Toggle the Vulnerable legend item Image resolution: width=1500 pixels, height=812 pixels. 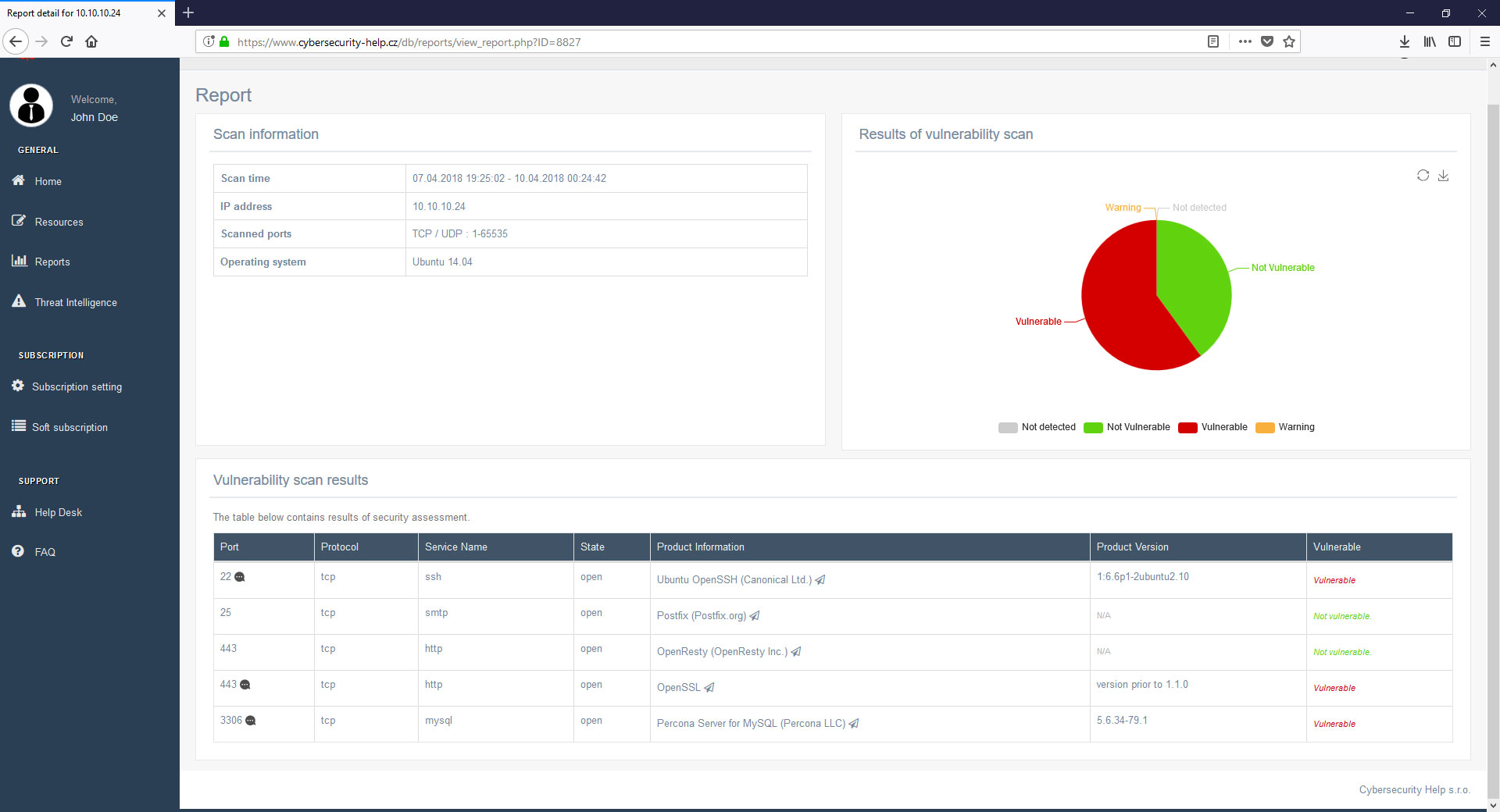[1188, 427]
